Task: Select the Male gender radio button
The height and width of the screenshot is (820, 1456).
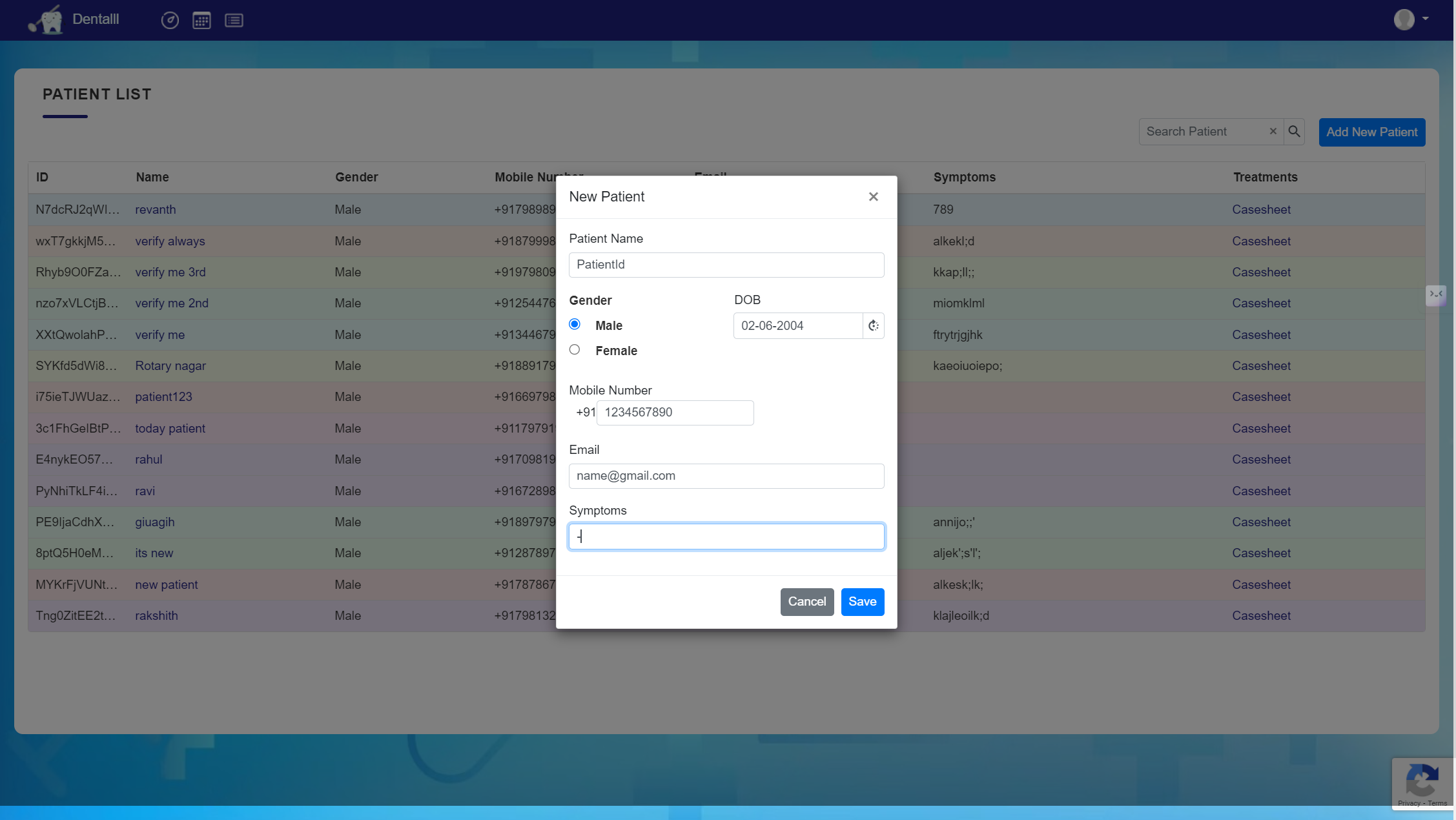Action: pos(575,325)
